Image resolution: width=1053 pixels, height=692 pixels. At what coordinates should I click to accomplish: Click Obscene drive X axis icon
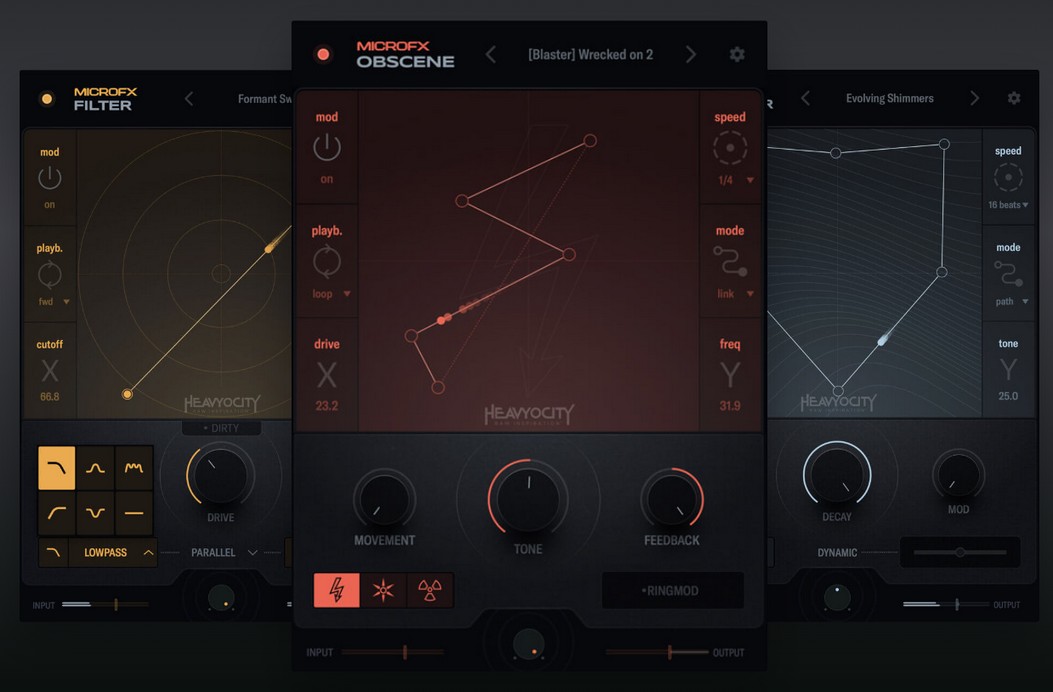pos(327,375)
